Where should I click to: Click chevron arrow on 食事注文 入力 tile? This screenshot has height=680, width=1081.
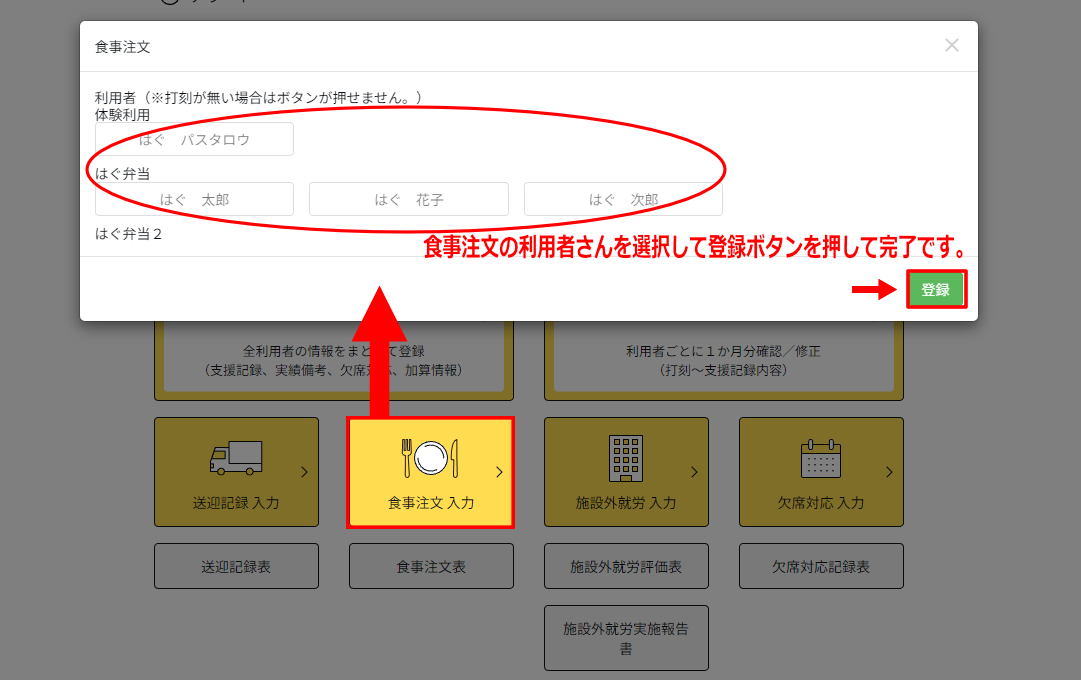pyautogui.click(x=499, y=472)
